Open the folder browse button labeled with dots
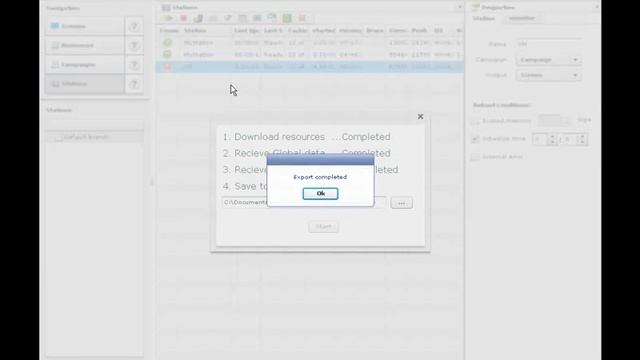The height and width of the screenshot is (360, 640). [x=402, y=203]
